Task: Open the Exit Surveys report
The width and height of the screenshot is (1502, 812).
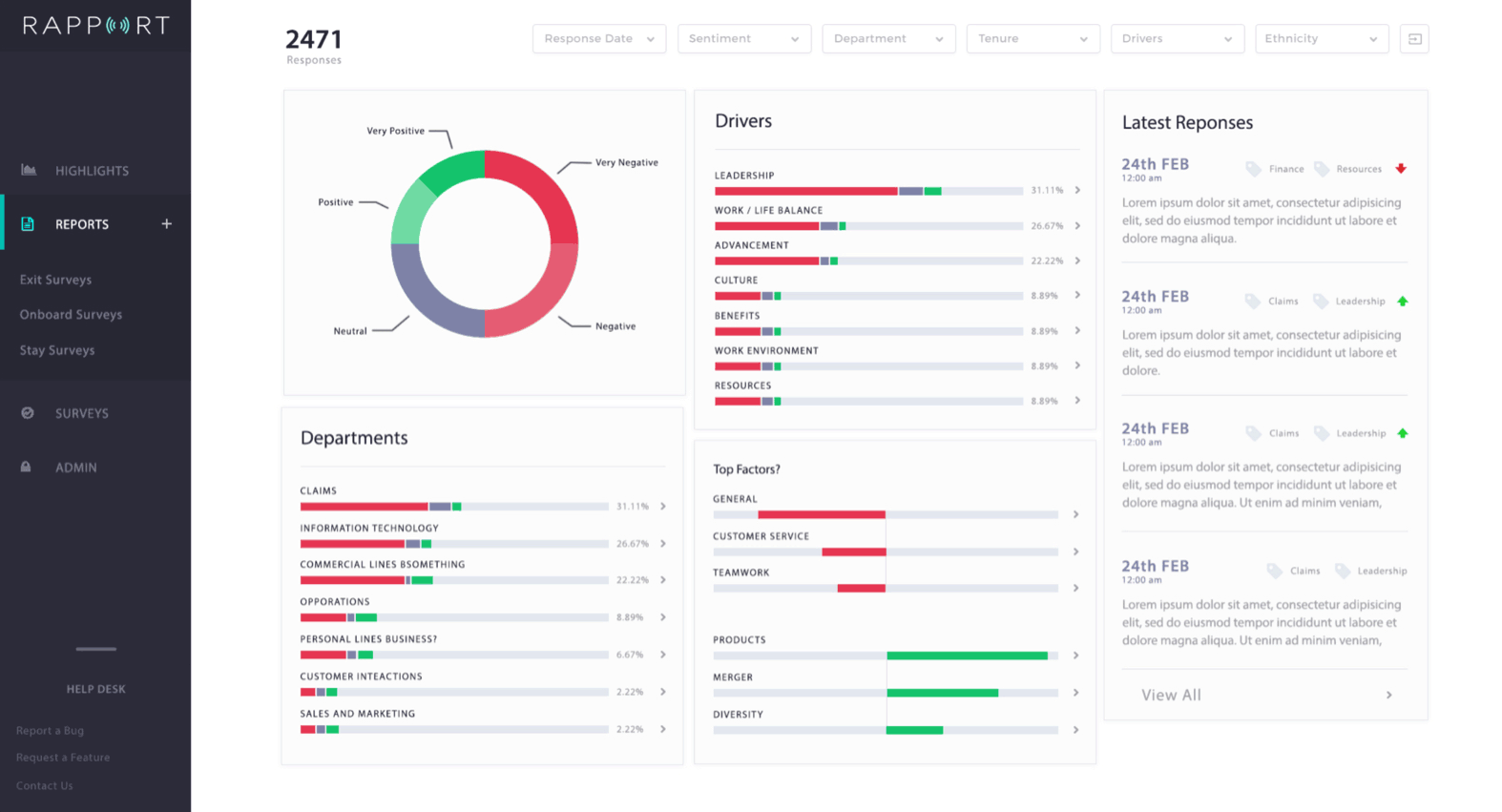Action: pyautogui.click(x=55, y=280)
